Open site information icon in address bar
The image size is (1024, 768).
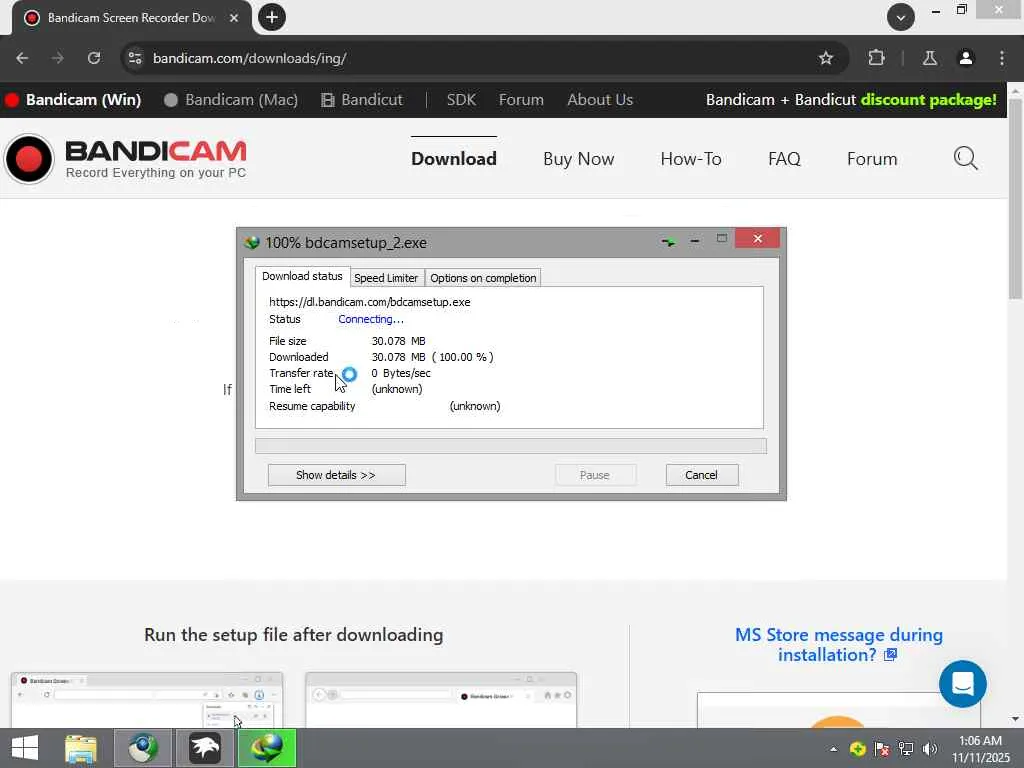[x=135, y=58]
